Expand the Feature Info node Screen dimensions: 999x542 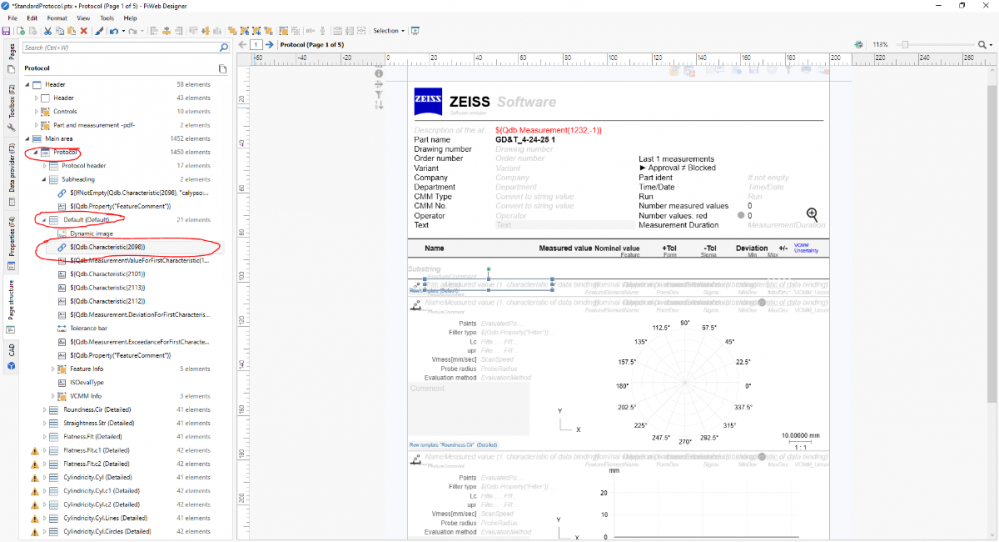(x=53, y=369)
